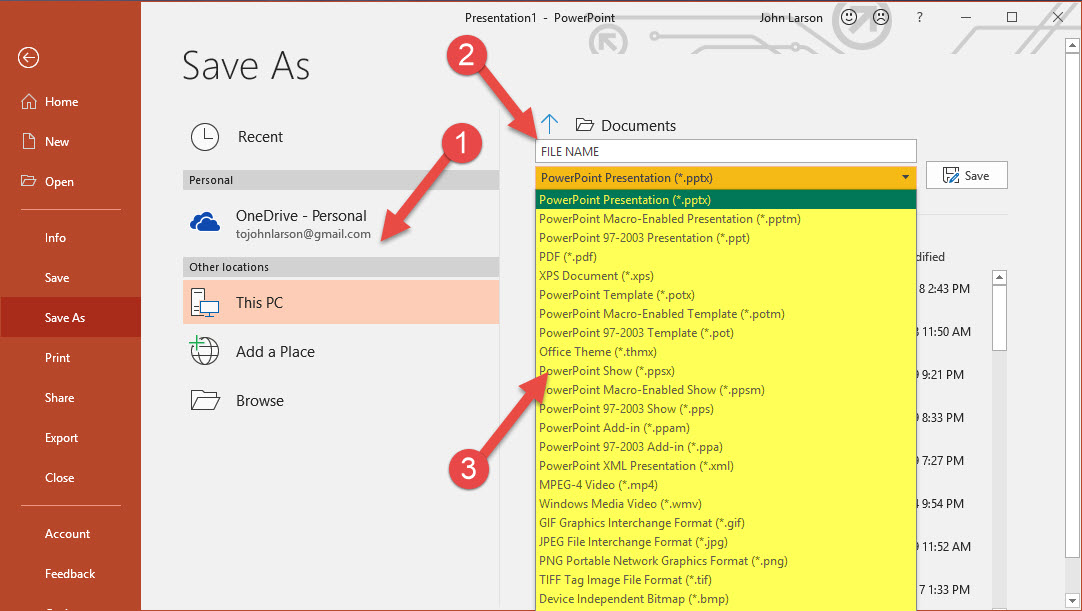Click the Add a Place globe icon
The width and height of the screenshot is (1082, 611).
click(205, 351)
